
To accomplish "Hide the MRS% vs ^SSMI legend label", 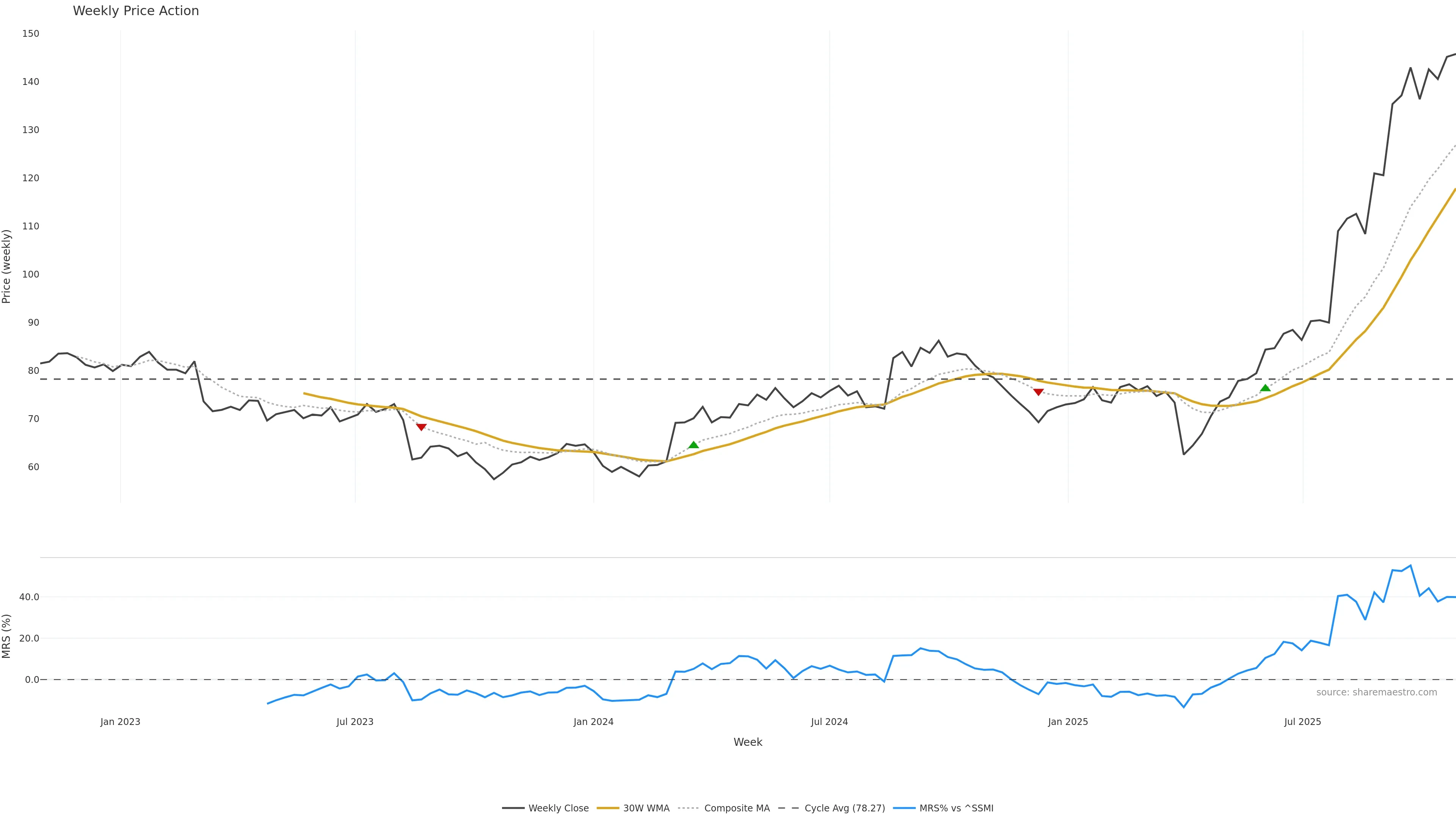I will pos(956,808).
